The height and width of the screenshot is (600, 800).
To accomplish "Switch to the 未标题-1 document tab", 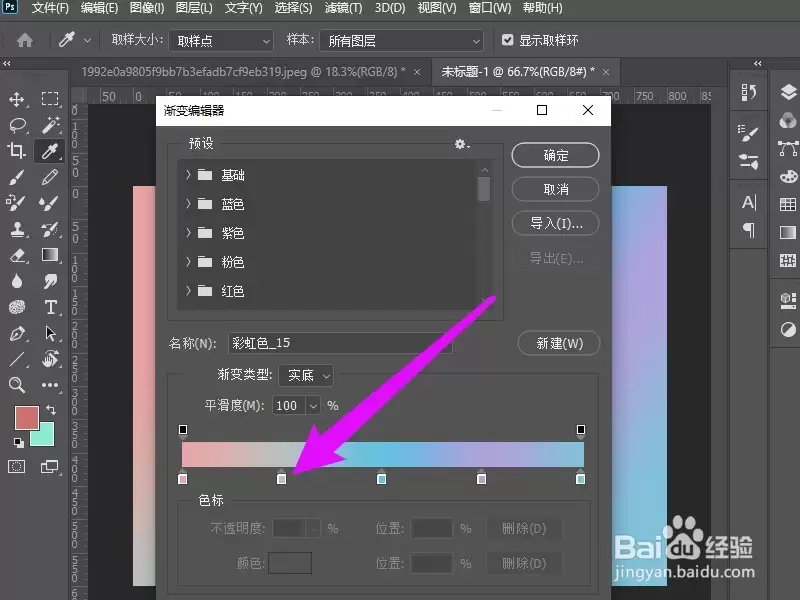I will (x=518, y=72).
